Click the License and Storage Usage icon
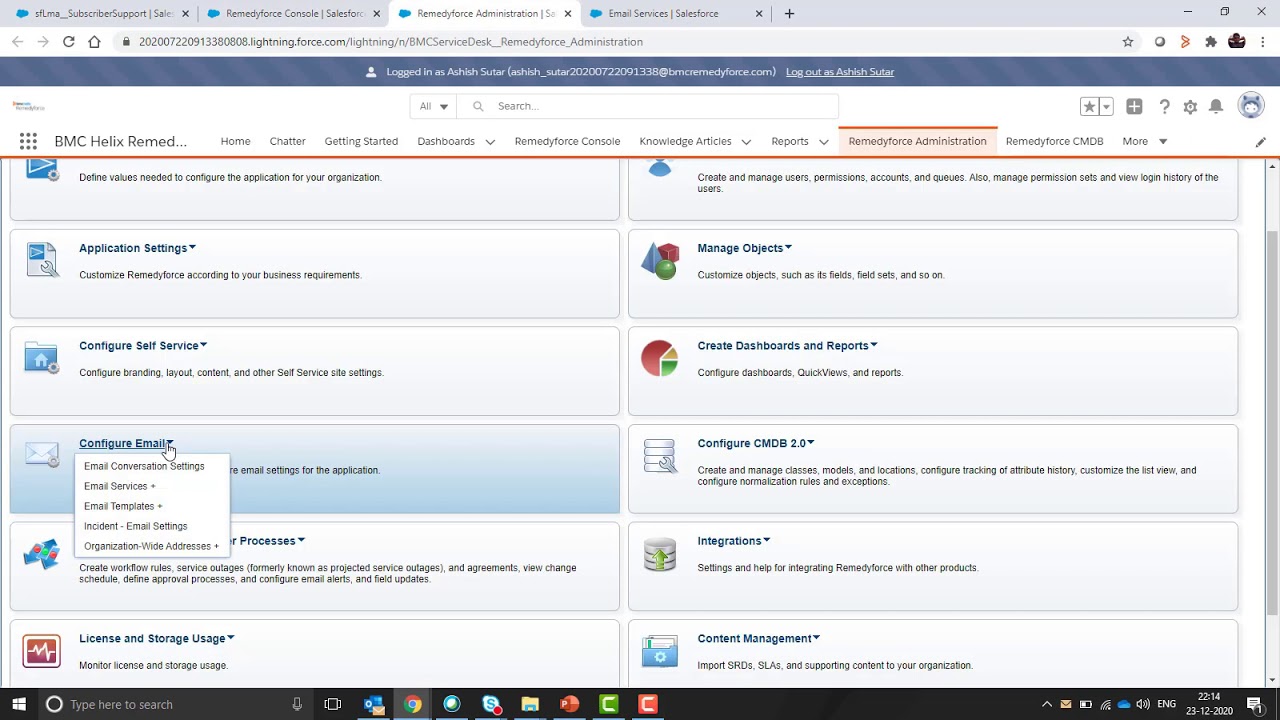Viewport: 1280px width, 720px height. pos(42,651)
